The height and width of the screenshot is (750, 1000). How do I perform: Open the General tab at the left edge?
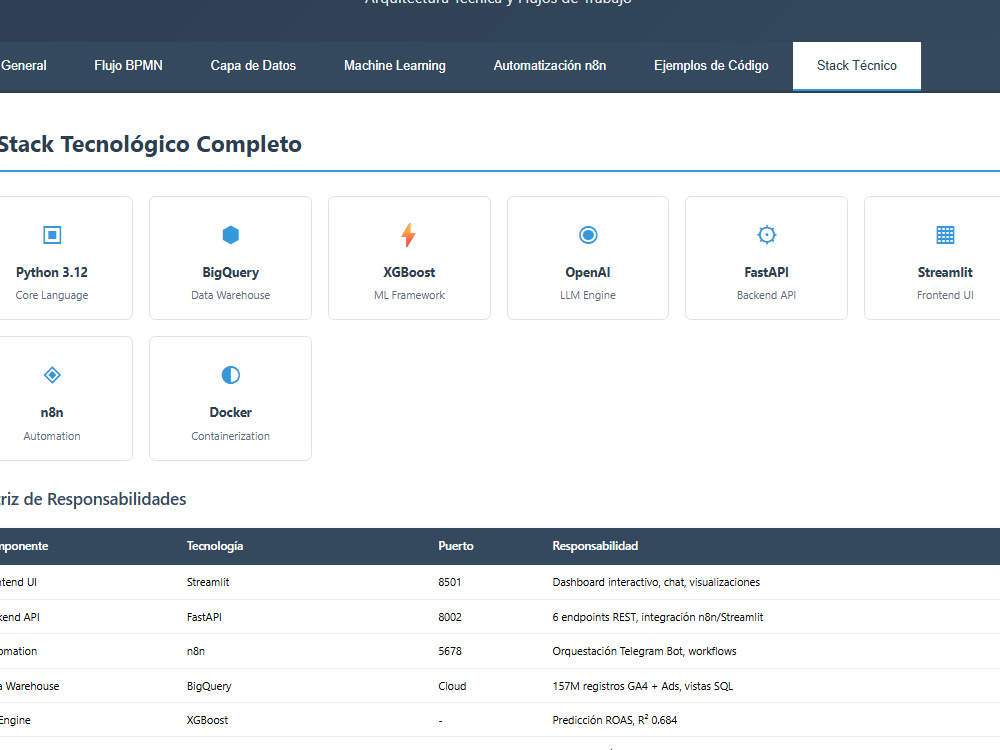(24, 66)
